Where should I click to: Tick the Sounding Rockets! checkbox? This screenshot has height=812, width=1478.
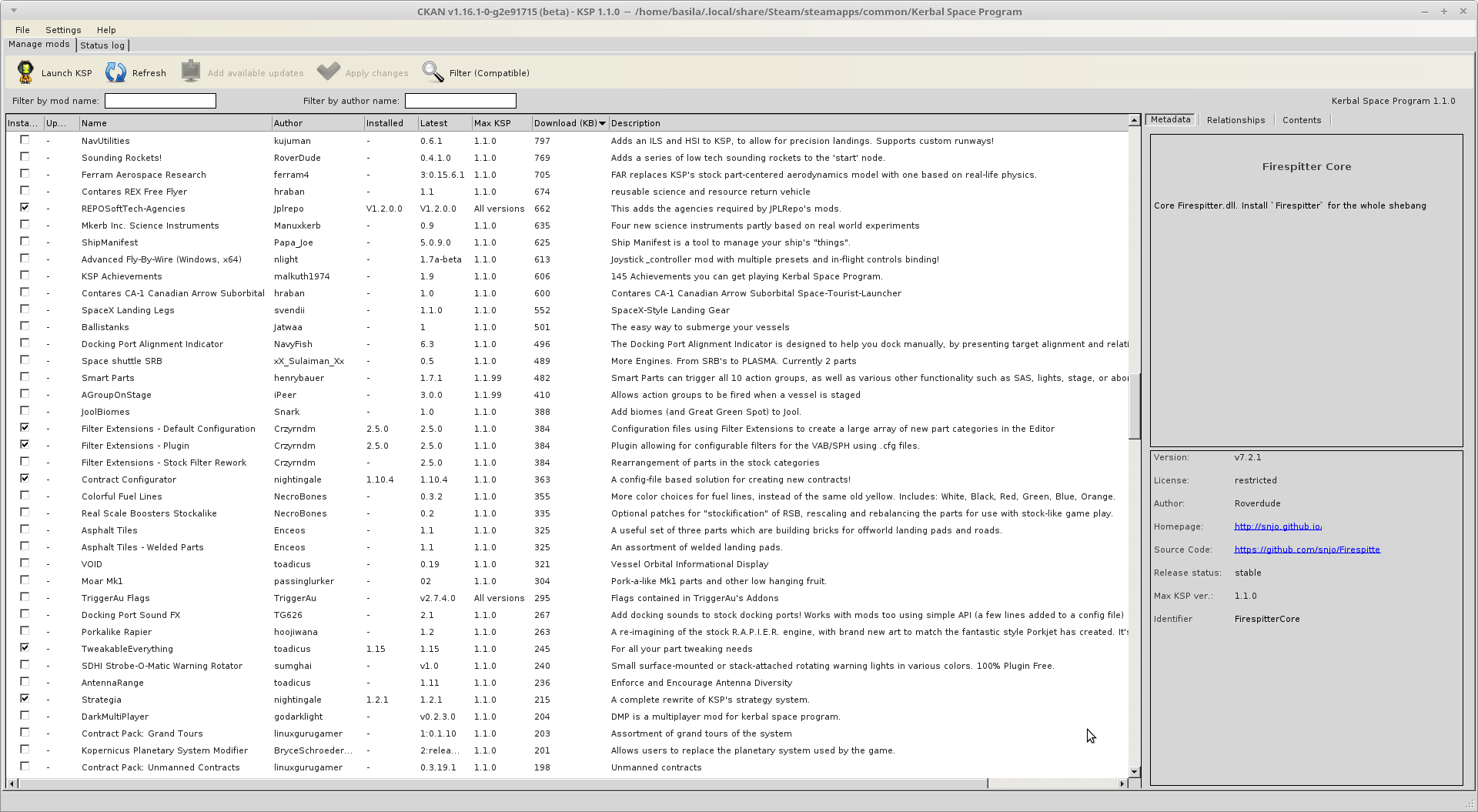(25, 157)
